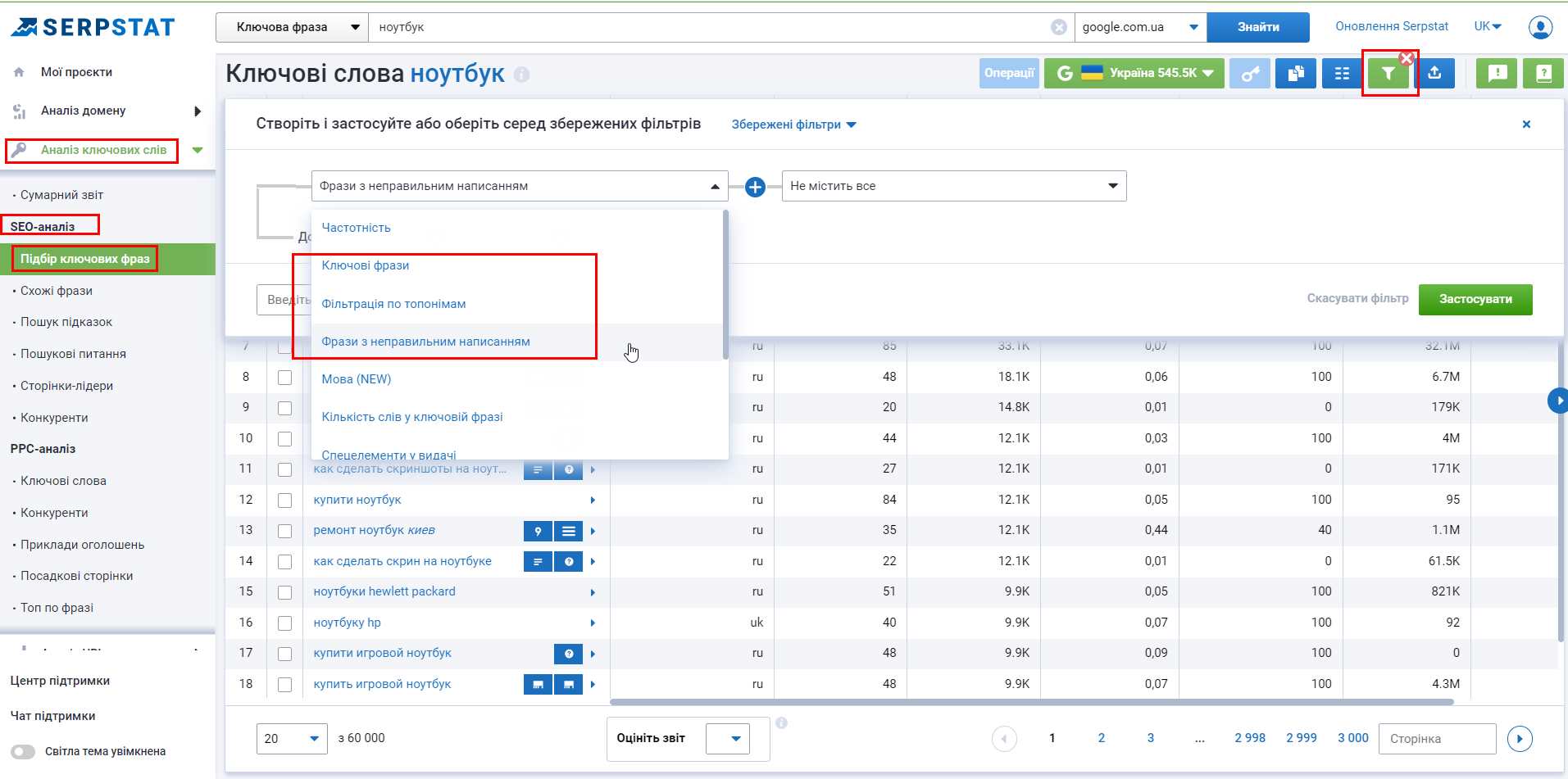The height and width of the screenshot is (779, 1568).
Task: Click the export upload icon button
Action: [1434, 74]
